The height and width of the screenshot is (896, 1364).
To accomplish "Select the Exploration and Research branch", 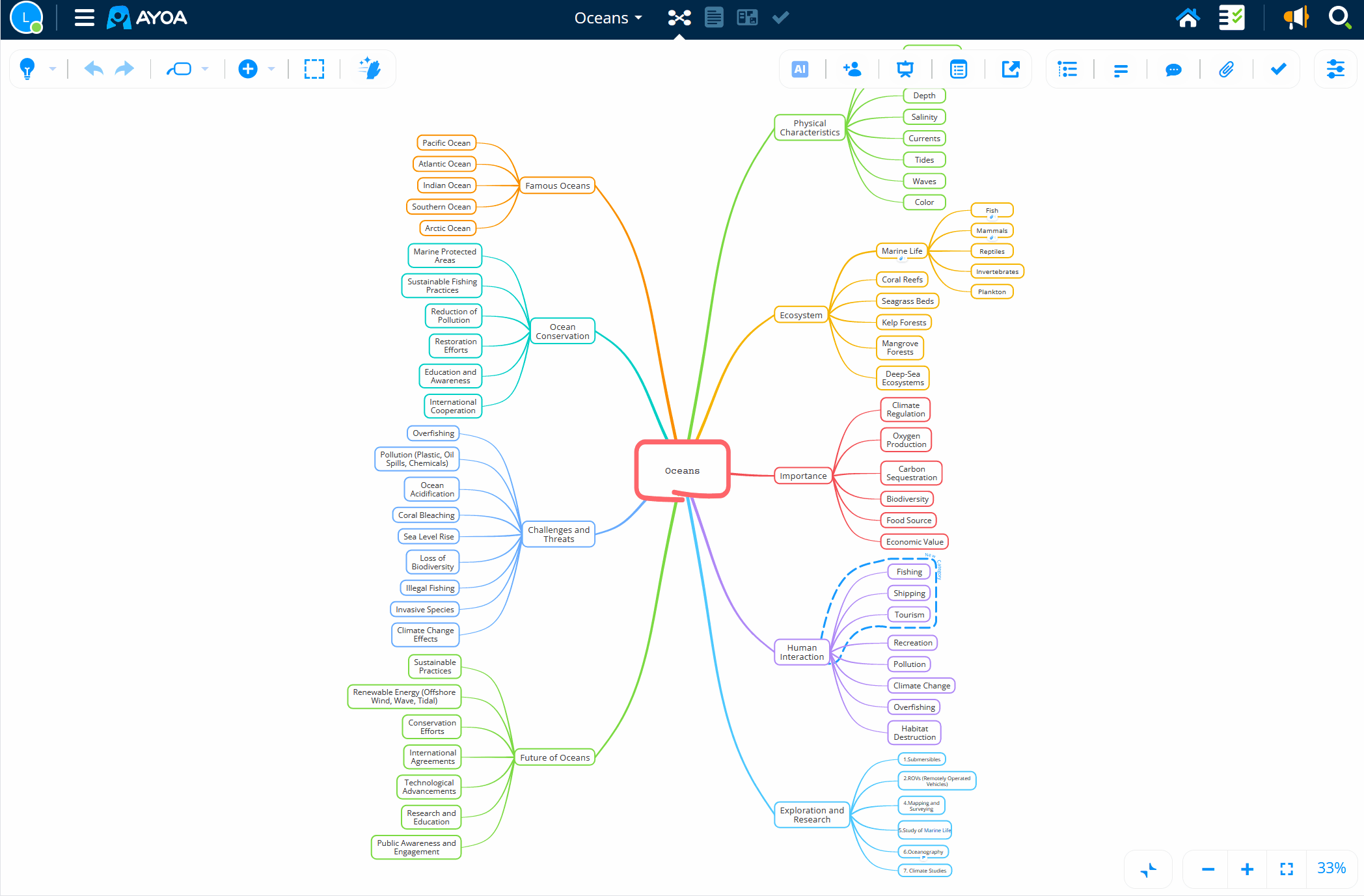I will [x=812, y=815].
